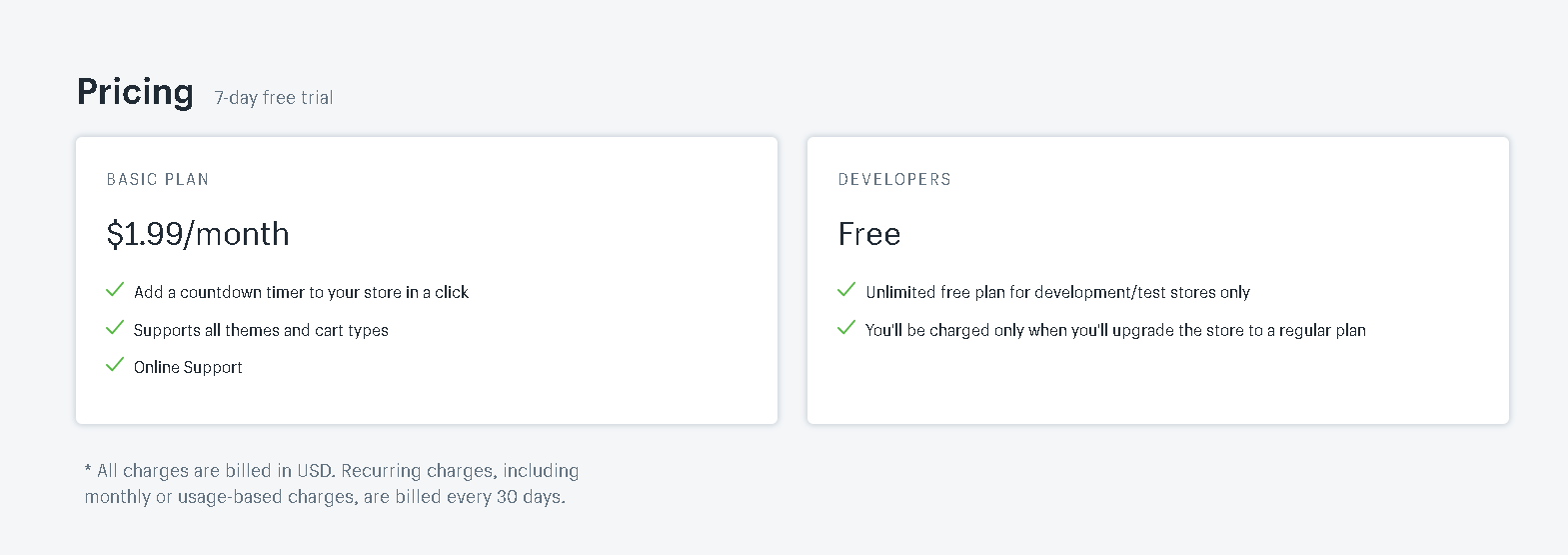Click the 'Online Support' feature text

click(188, 367)
